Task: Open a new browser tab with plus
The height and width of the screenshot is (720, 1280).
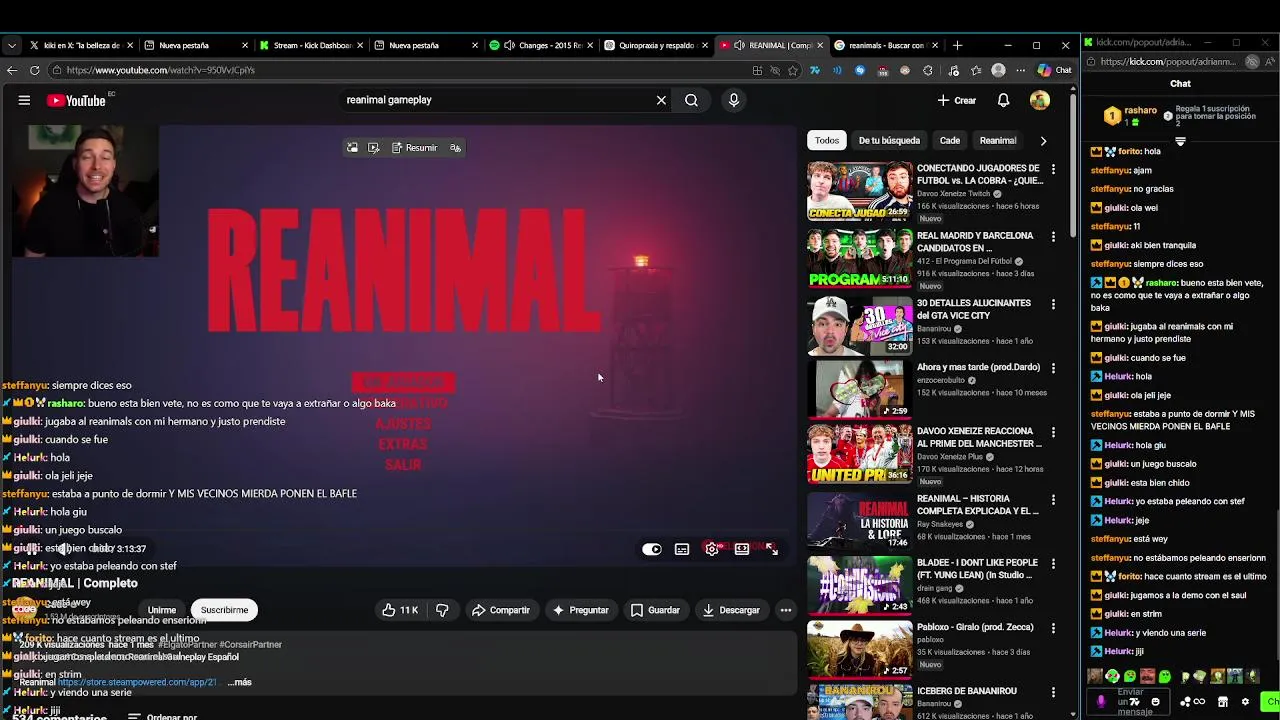Action: (957, 45)
